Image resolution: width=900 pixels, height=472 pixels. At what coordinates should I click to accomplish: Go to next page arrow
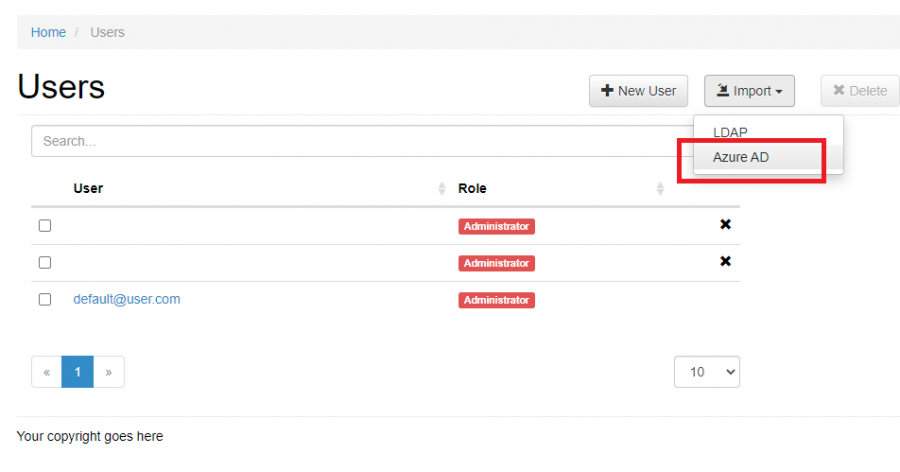click(x=108, y=372)
